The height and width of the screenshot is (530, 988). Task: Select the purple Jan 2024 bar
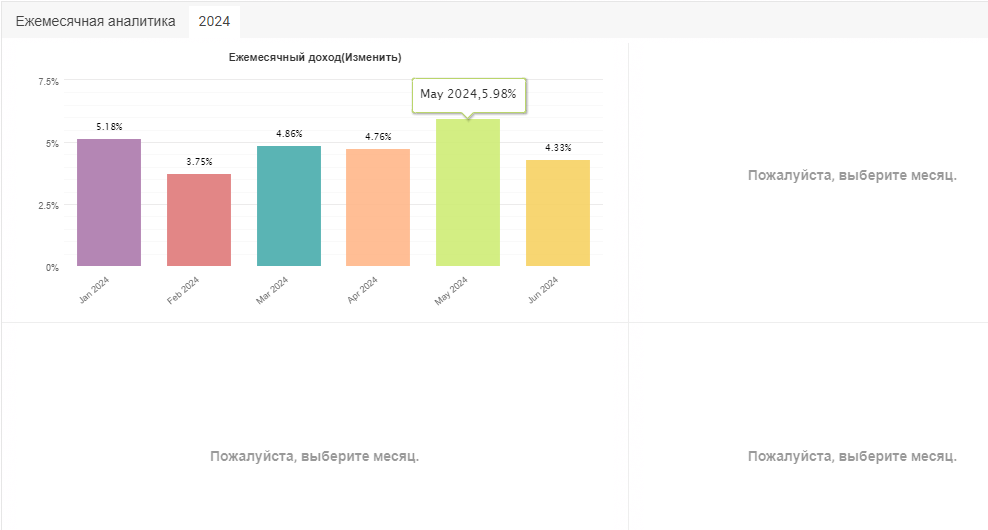109,202
